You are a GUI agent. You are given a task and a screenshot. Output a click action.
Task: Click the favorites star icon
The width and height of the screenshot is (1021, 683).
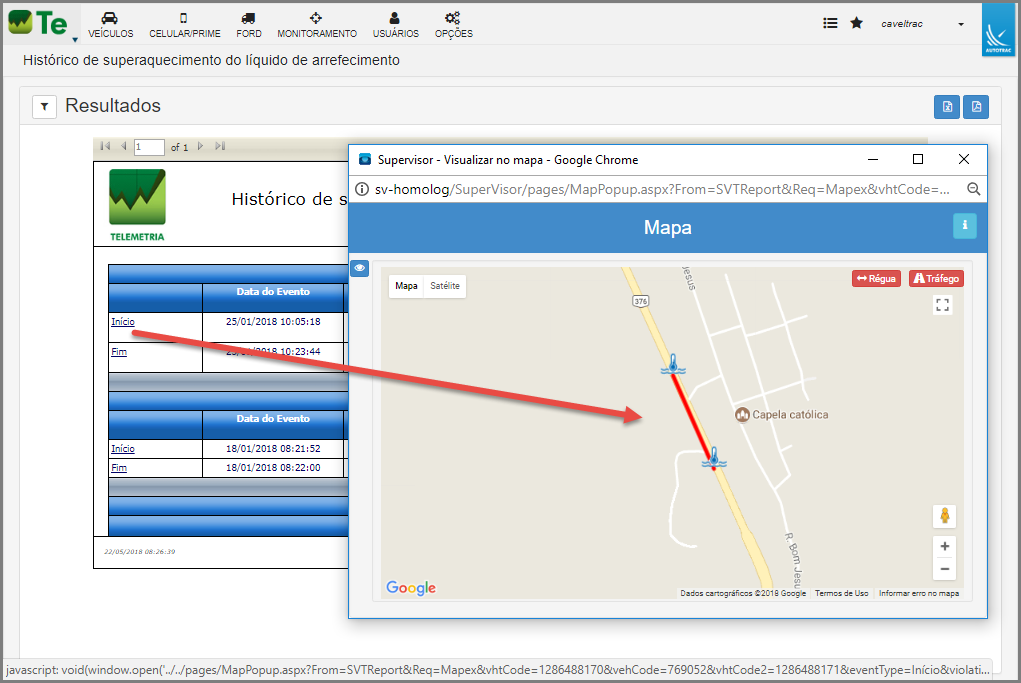tap(856, 23)
